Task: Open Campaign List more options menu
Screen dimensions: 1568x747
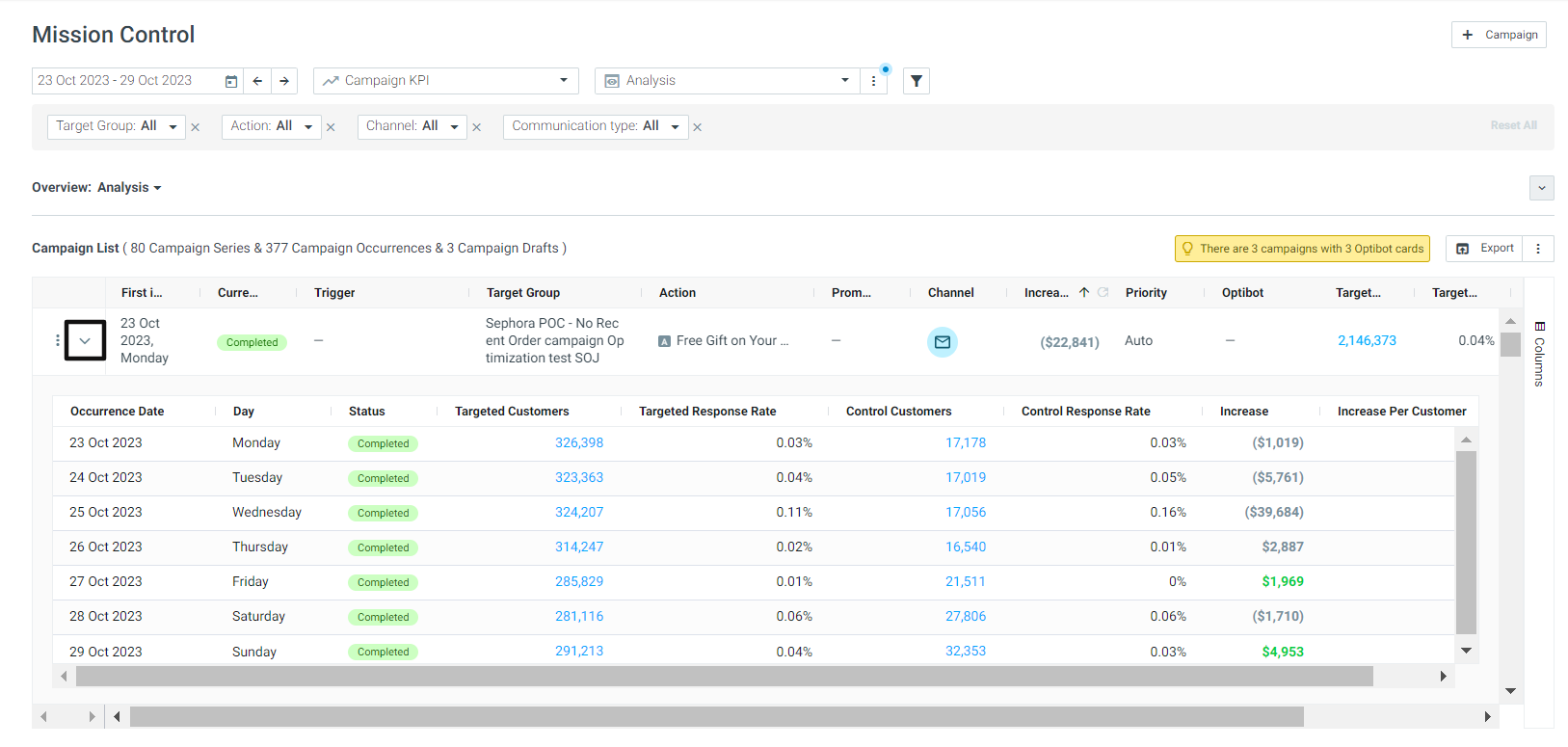Action: point(1538,249)
